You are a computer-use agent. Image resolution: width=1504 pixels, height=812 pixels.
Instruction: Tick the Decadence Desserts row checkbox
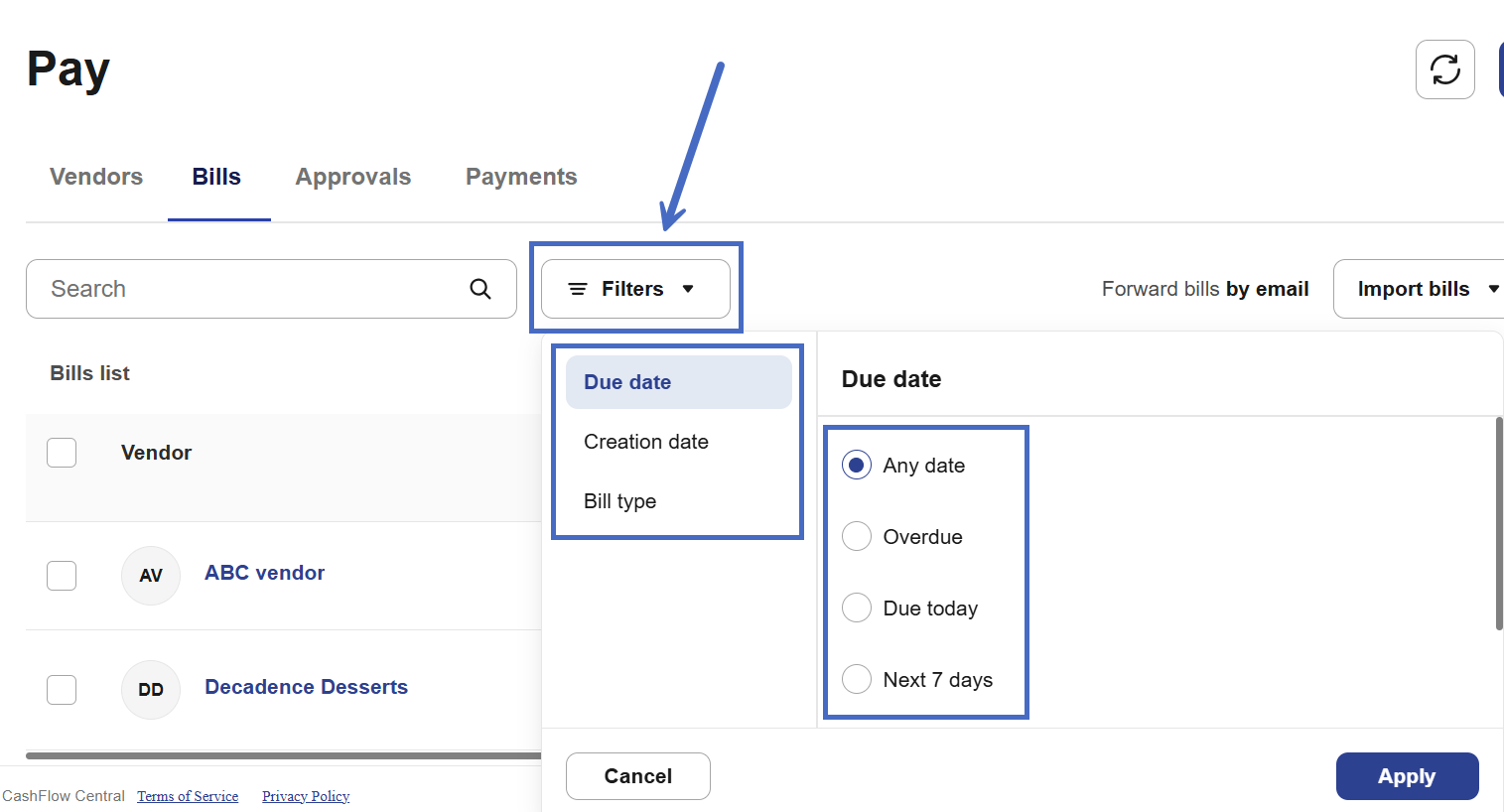62,690
